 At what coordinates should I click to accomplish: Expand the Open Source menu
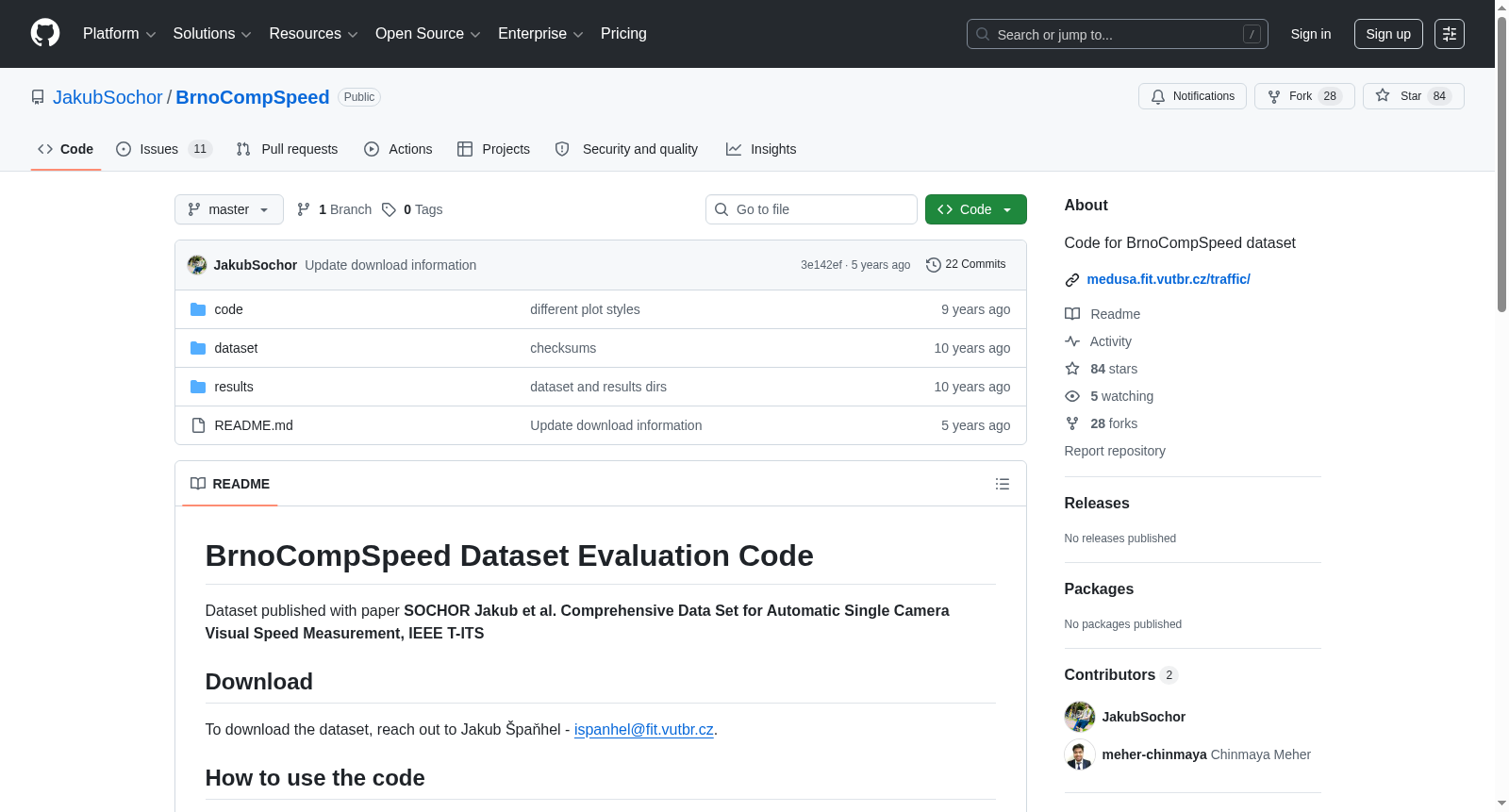coord(428,34)
